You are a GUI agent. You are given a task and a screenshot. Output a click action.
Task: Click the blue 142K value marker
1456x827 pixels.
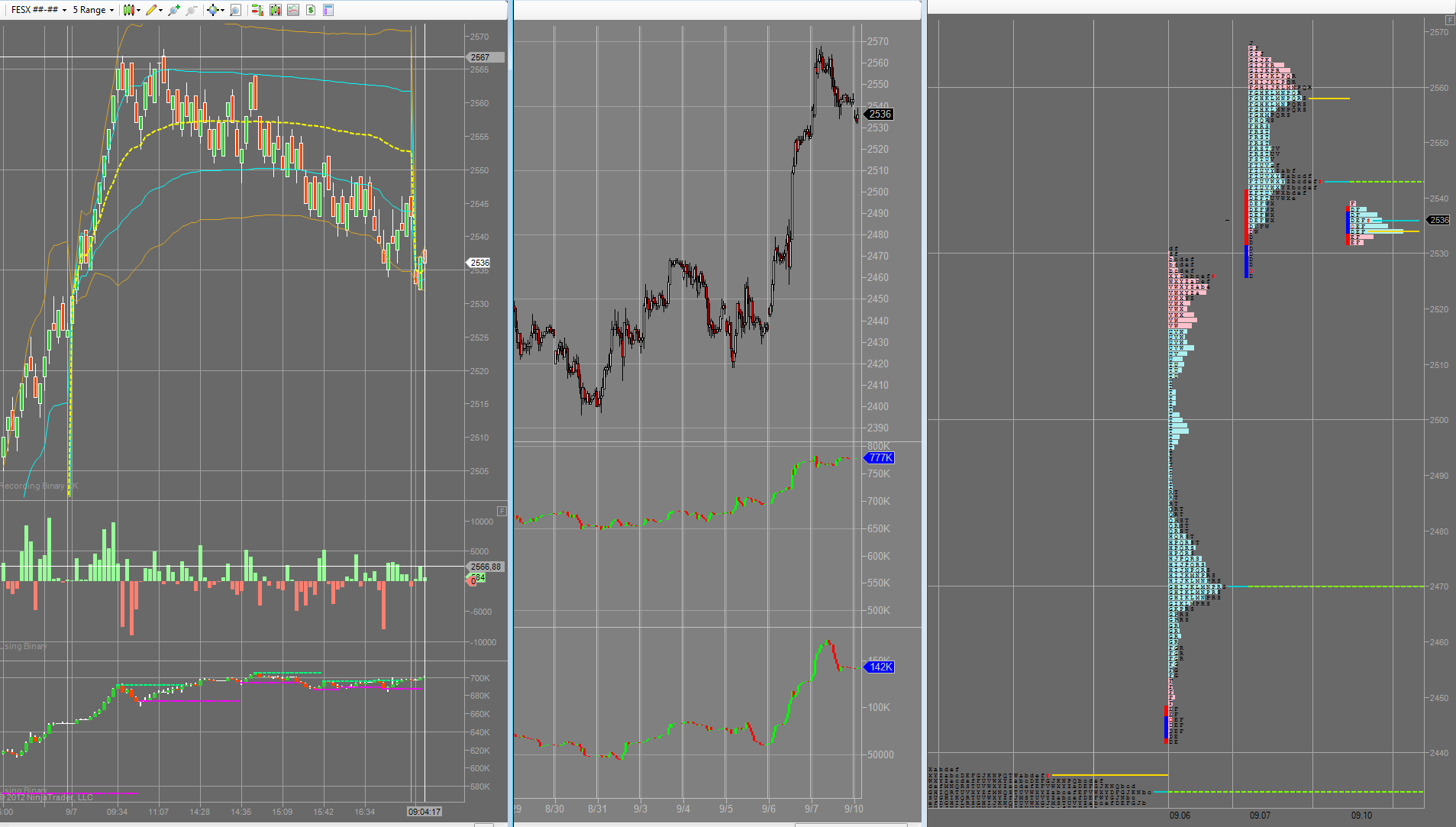click(879, 667)
